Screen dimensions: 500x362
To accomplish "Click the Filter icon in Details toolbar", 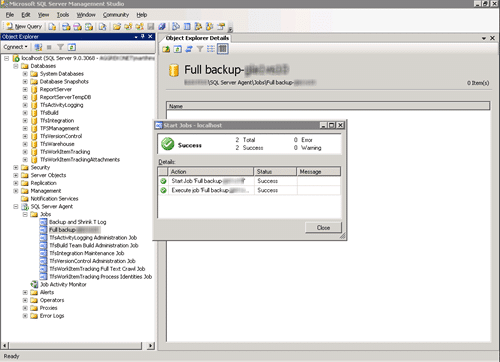I will pyautogui.click(x=200, y=49).
